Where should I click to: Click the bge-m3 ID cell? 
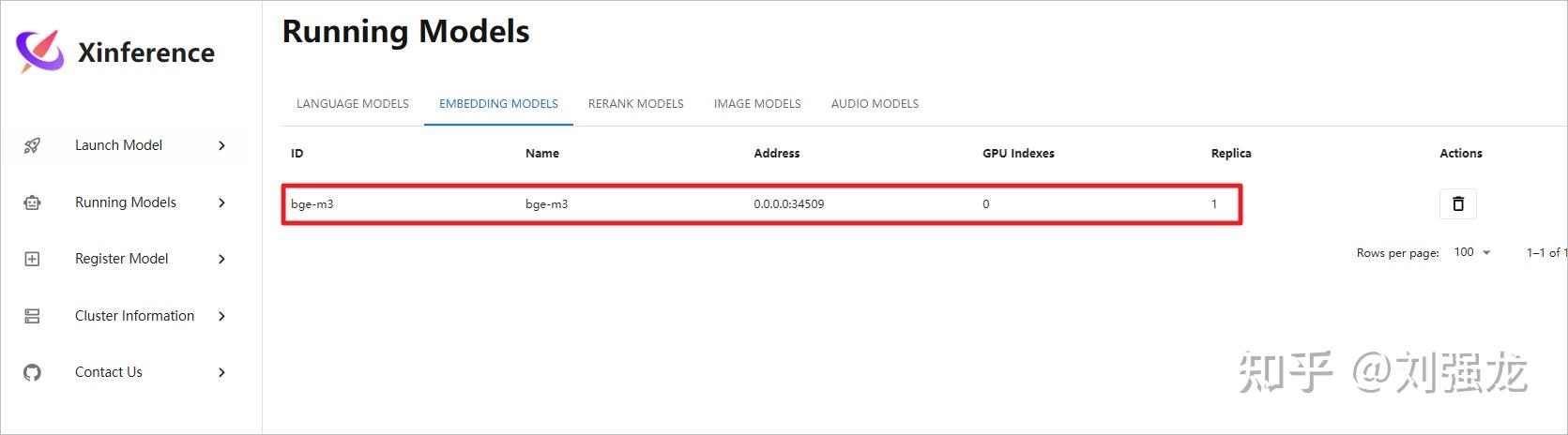point(312,204)
